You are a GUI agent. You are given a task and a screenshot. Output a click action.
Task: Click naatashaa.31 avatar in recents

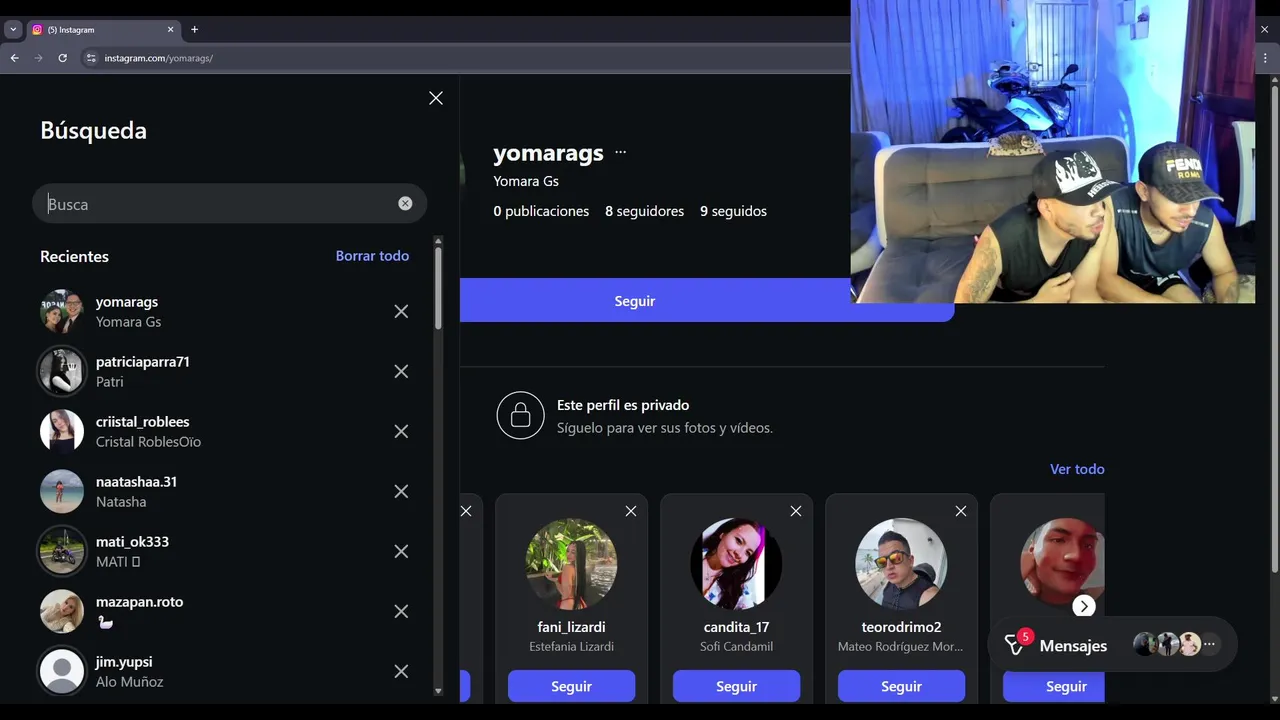pos(62,491)
